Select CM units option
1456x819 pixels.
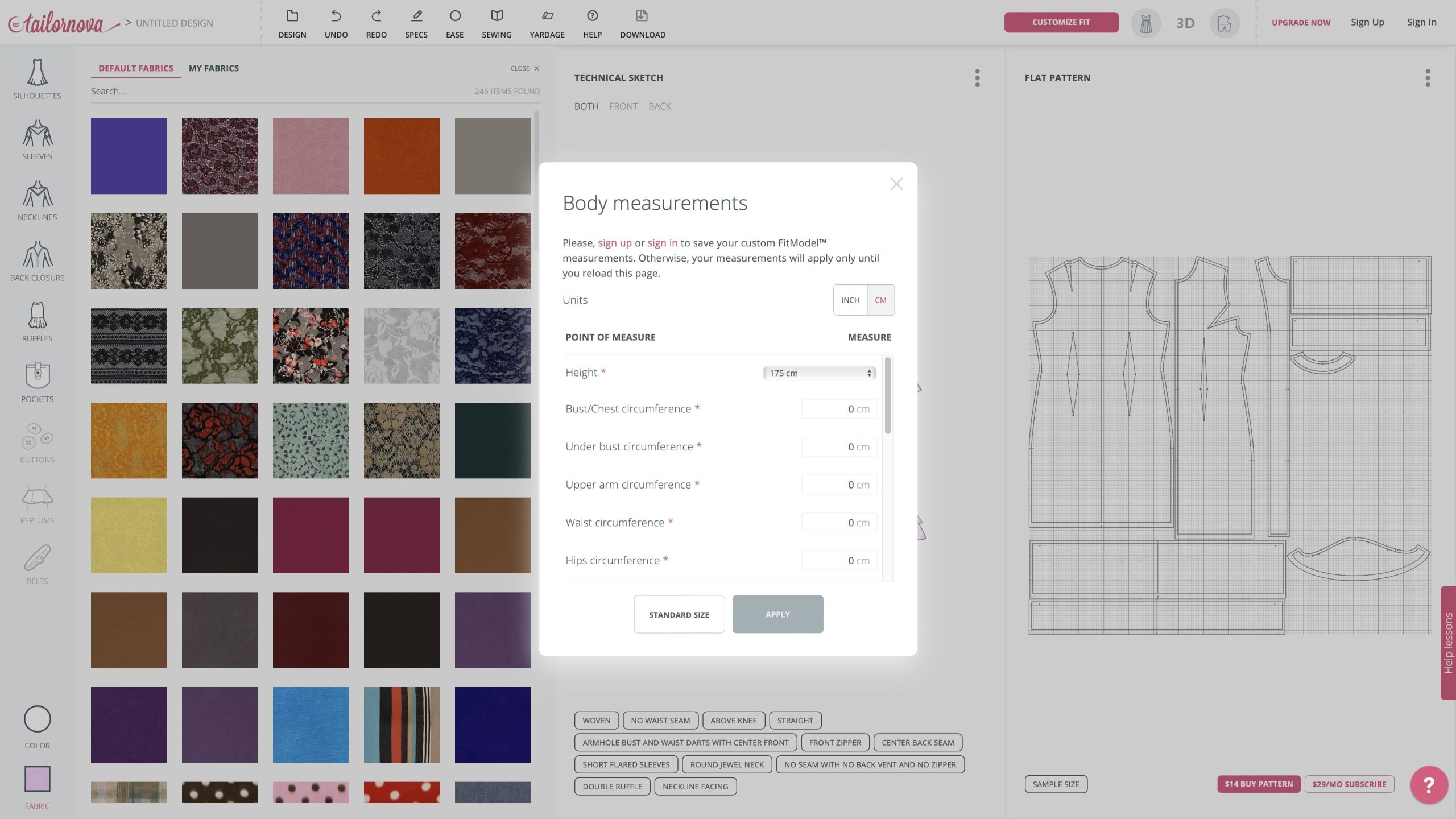(880, 300)
